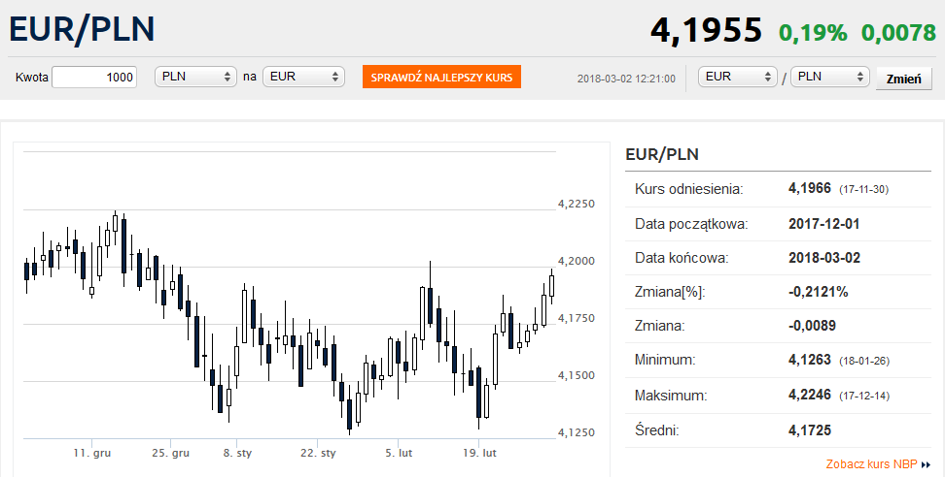Click the Data końcowa value 2018-03-02
Screen dimensions: 945x477
(824, 258)
